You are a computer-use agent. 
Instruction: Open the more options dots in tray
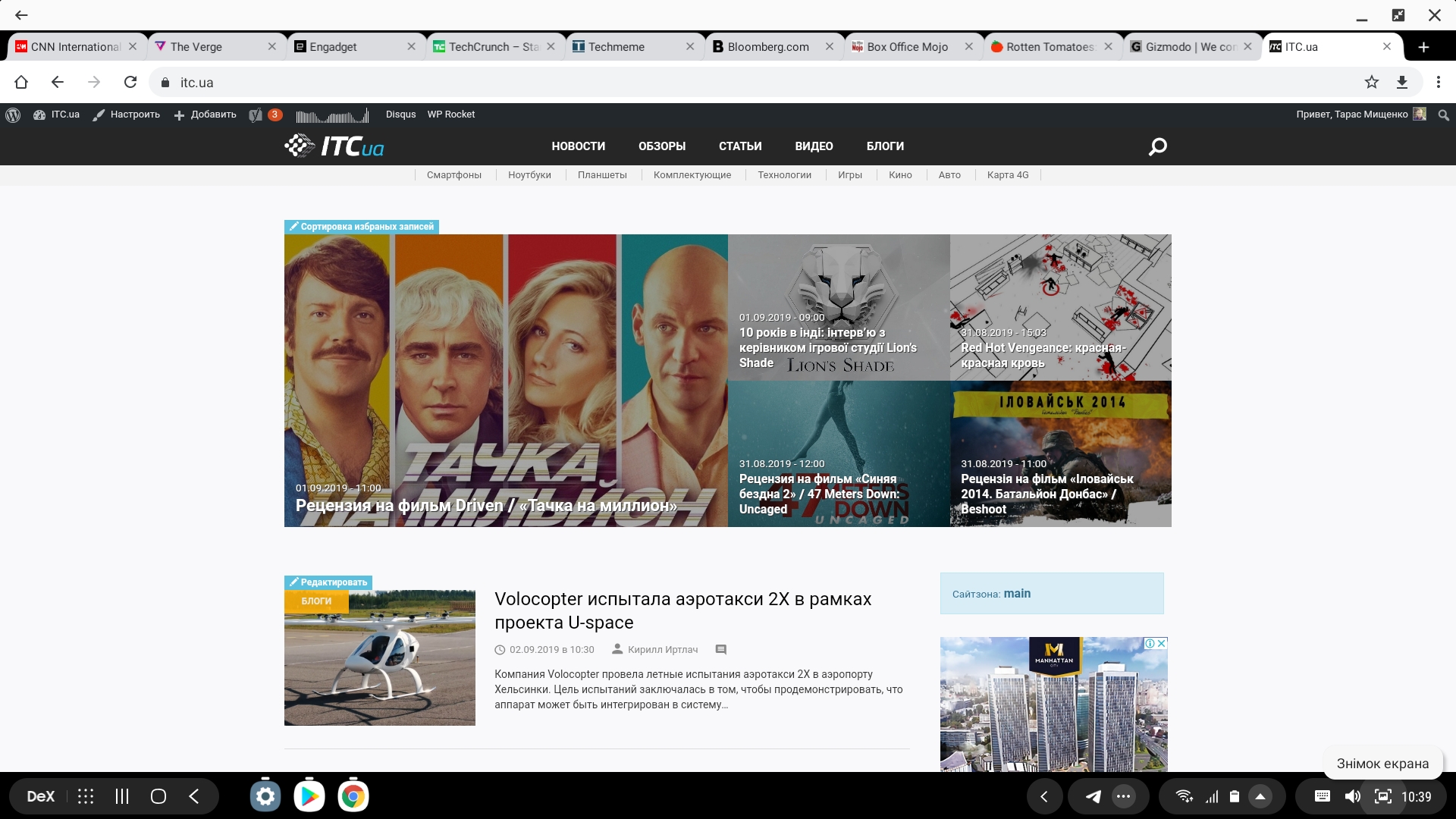coord(1124,796)
